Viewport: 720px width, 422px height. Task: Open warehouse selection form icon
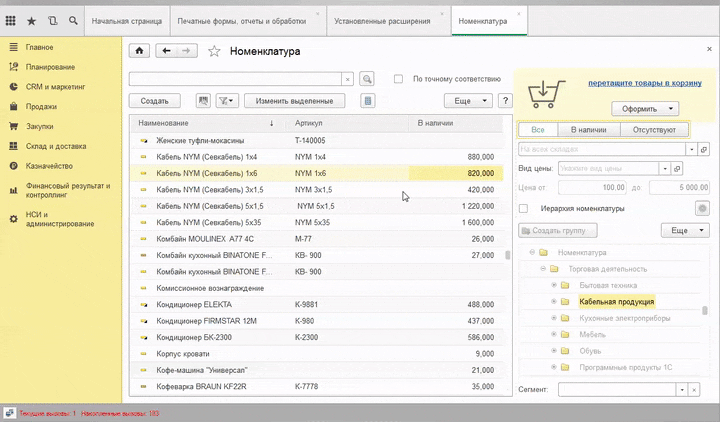click(703, 149)
